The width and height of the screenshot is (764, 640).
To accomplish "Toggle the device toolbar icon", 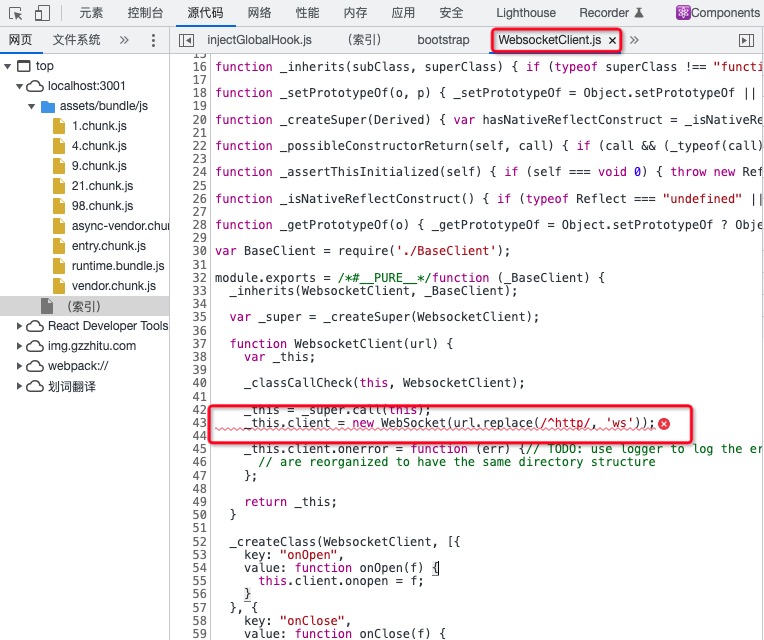I will [x=42, y=13].
